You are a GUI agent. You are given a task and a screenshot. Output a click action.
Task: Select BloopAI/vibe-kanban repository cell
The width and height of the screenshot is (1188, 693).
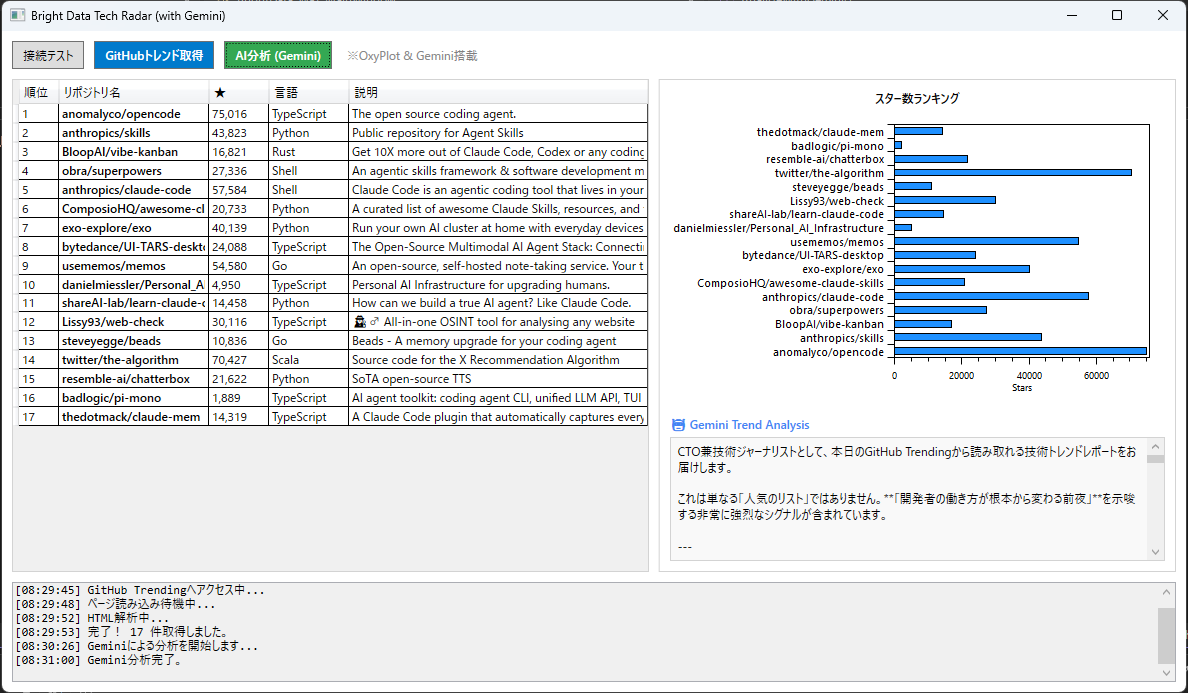pyautogui.click(x=133, y=151)
